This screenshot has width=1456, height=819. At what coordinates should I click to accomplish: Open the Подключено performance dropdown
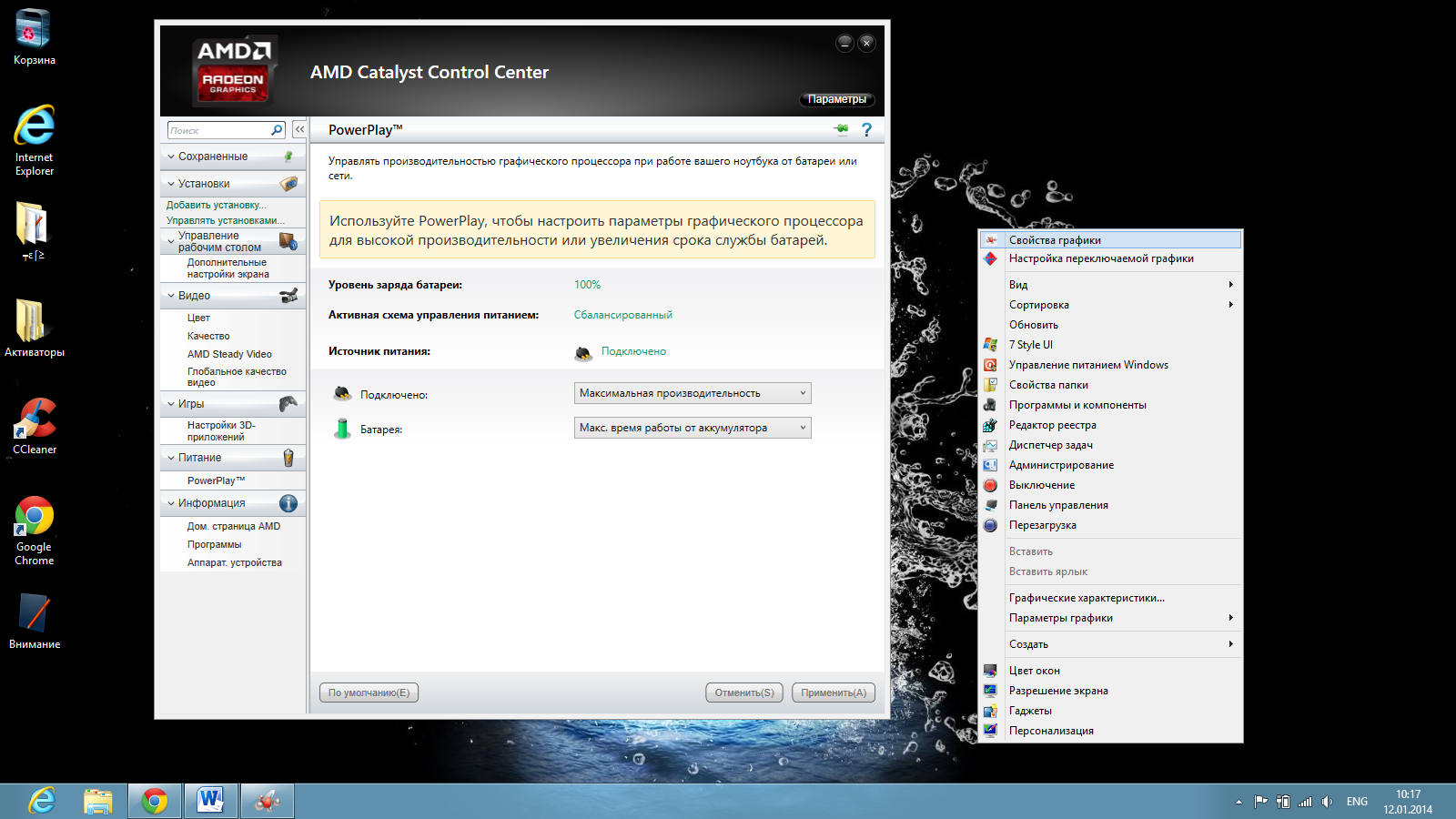click(x=693, y=393)
